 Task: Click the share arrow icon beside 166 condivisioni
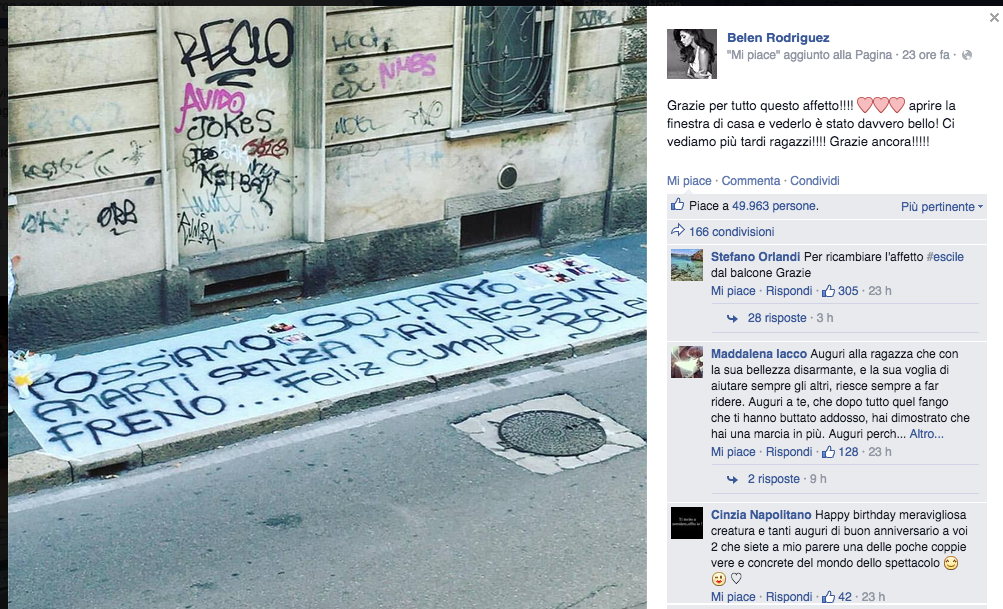click(677, 230)
